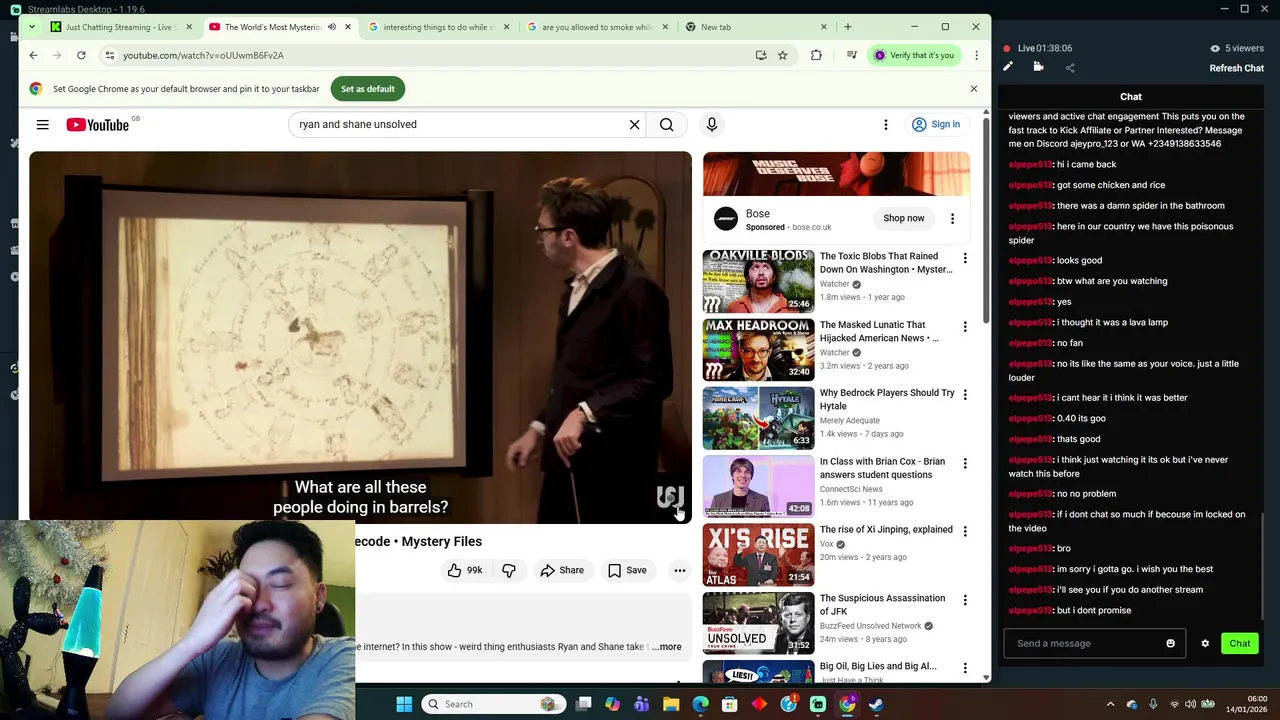
Task: Open menu for In Class with Brian Cox
Action: pos(965,463)
